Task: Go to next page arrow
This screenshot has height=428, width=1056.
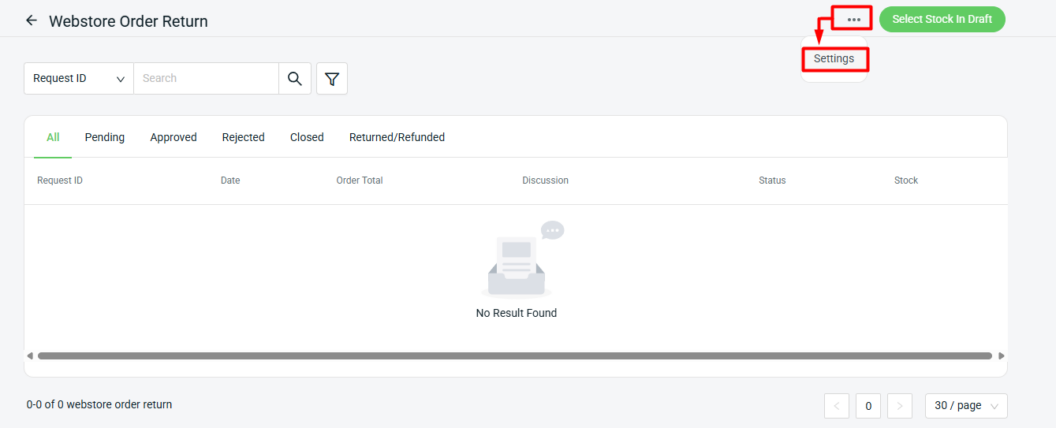Action: (899, 405)
